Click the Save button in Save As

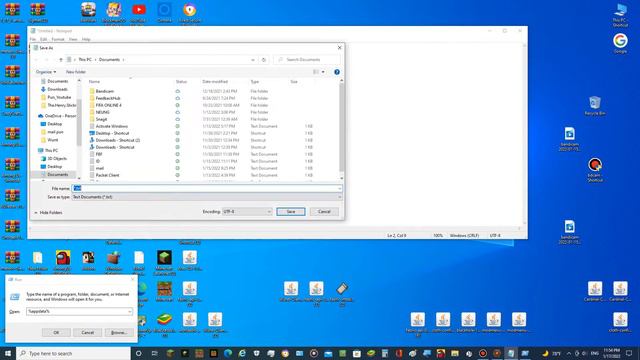291,211
